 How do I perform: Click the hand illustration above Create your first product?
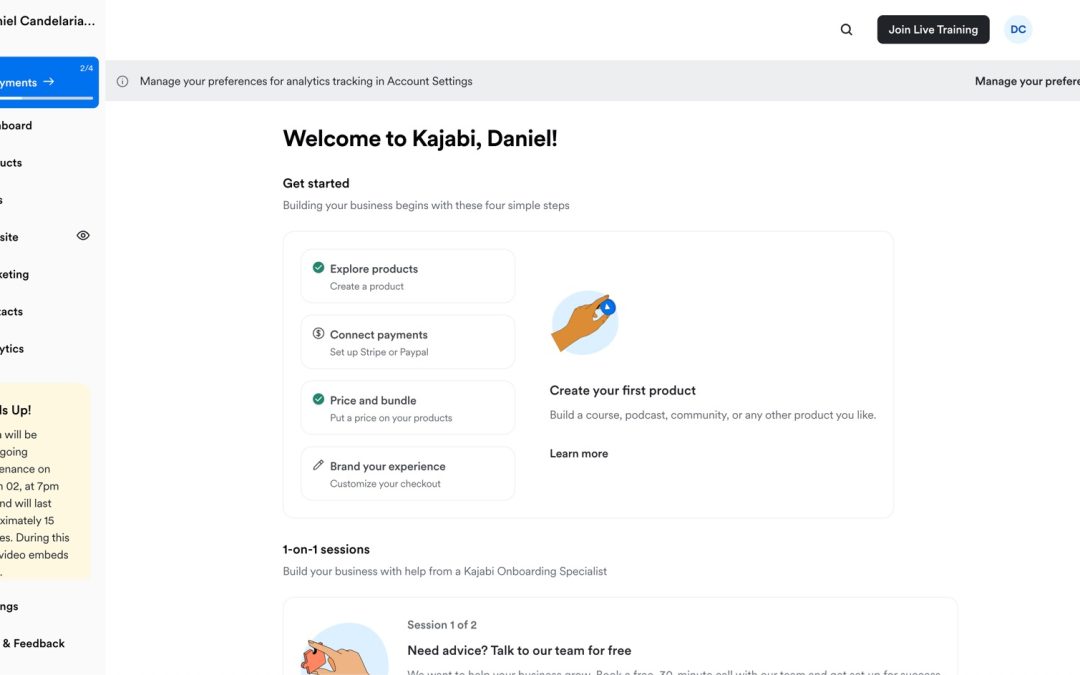[584, 322]
